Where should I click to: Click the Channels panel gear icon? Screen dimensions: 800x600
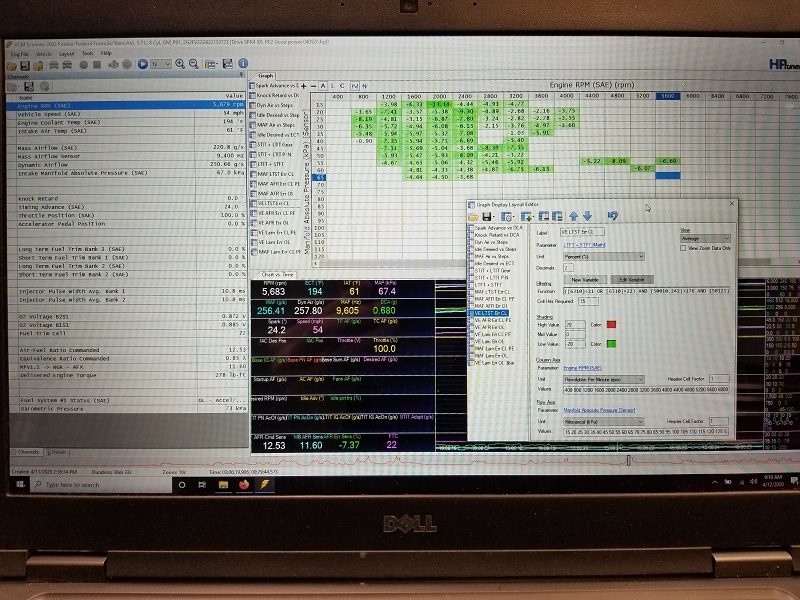click(x=44, y=87)
